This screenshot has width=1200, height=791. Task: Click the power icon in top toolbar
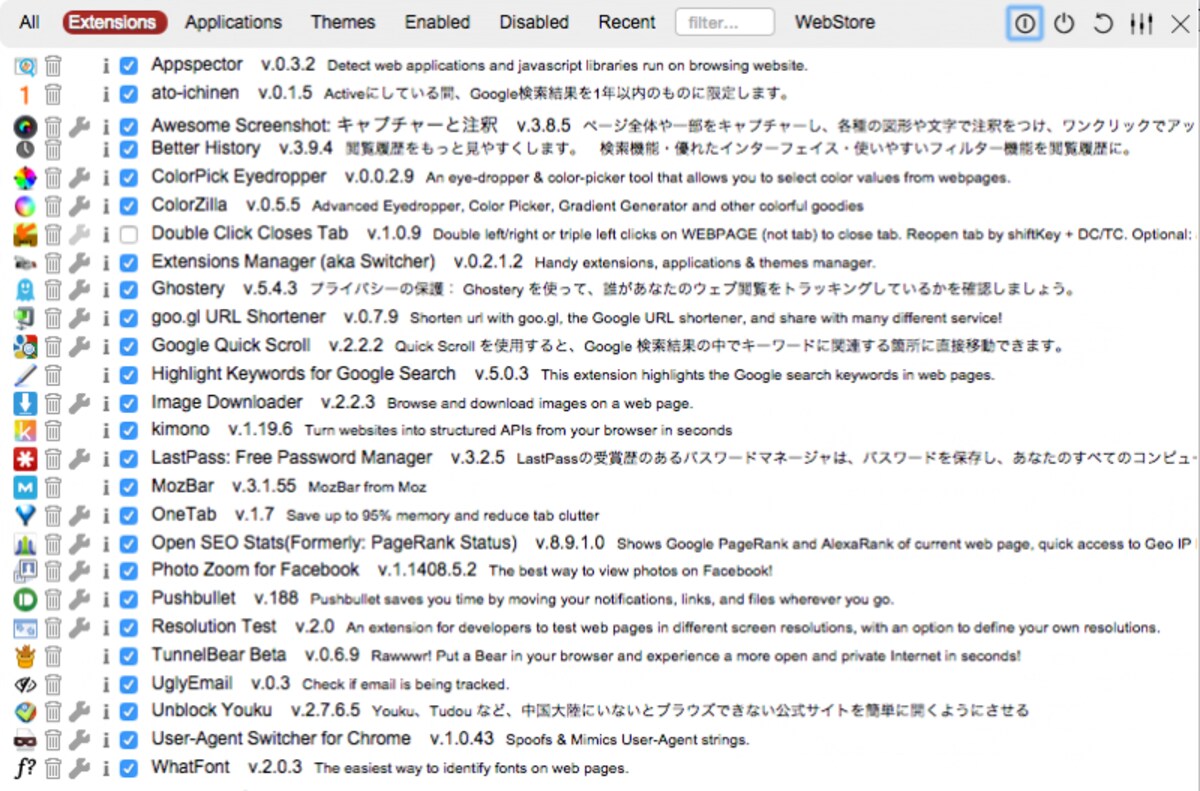click(1064, 23)
